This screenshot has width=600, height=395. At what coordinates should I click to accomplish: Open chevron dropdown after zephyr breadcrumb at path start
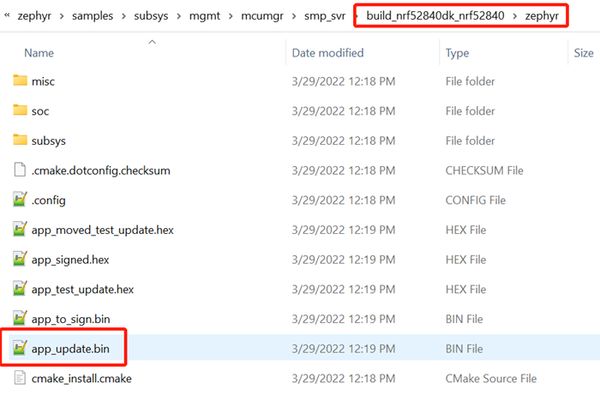pyautogui.click(x=62, y=16)
